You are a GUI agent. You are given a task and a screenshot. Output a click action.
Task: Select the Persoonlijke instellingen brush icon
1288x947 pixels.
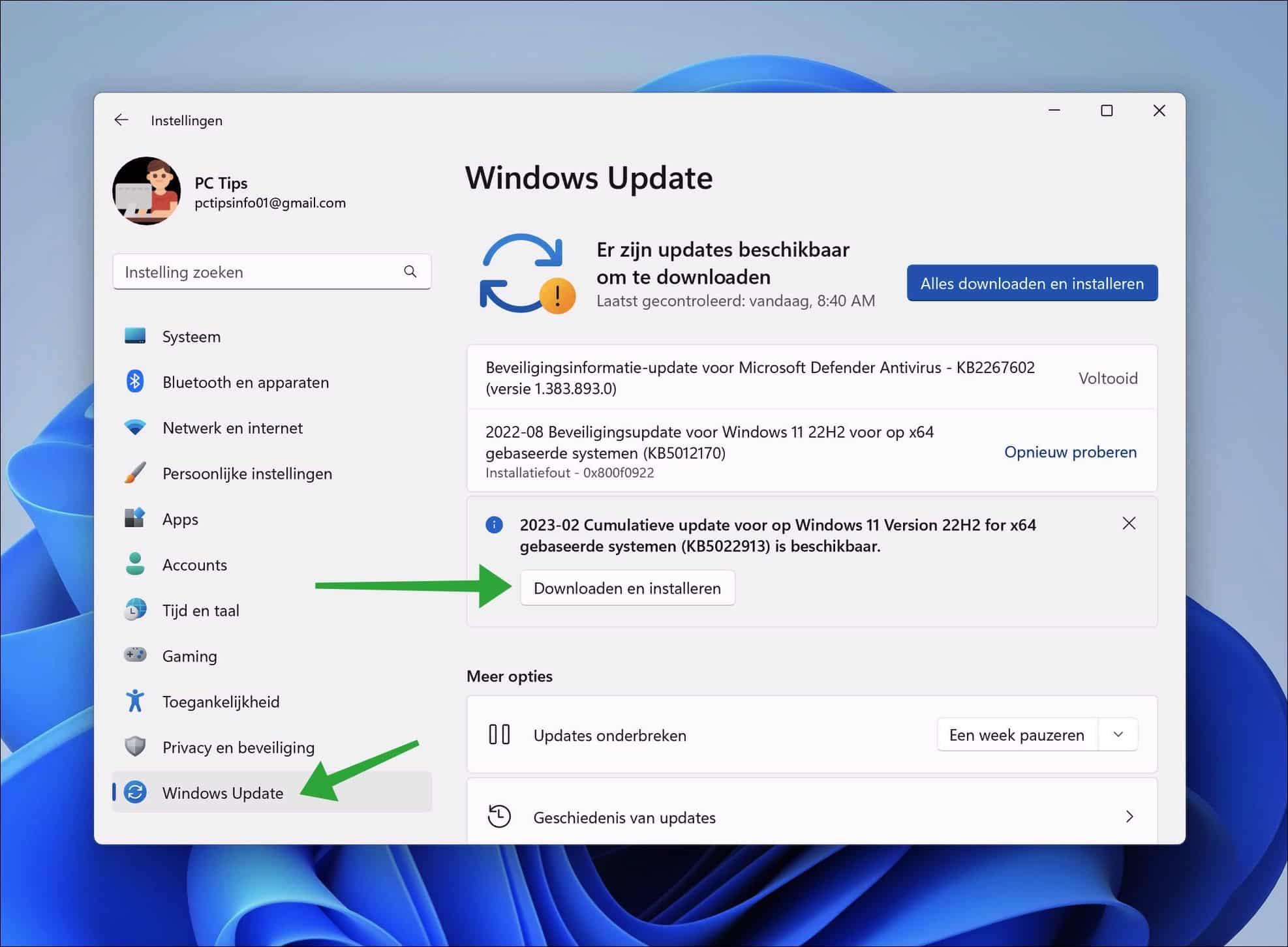click(x=135, y=473)
